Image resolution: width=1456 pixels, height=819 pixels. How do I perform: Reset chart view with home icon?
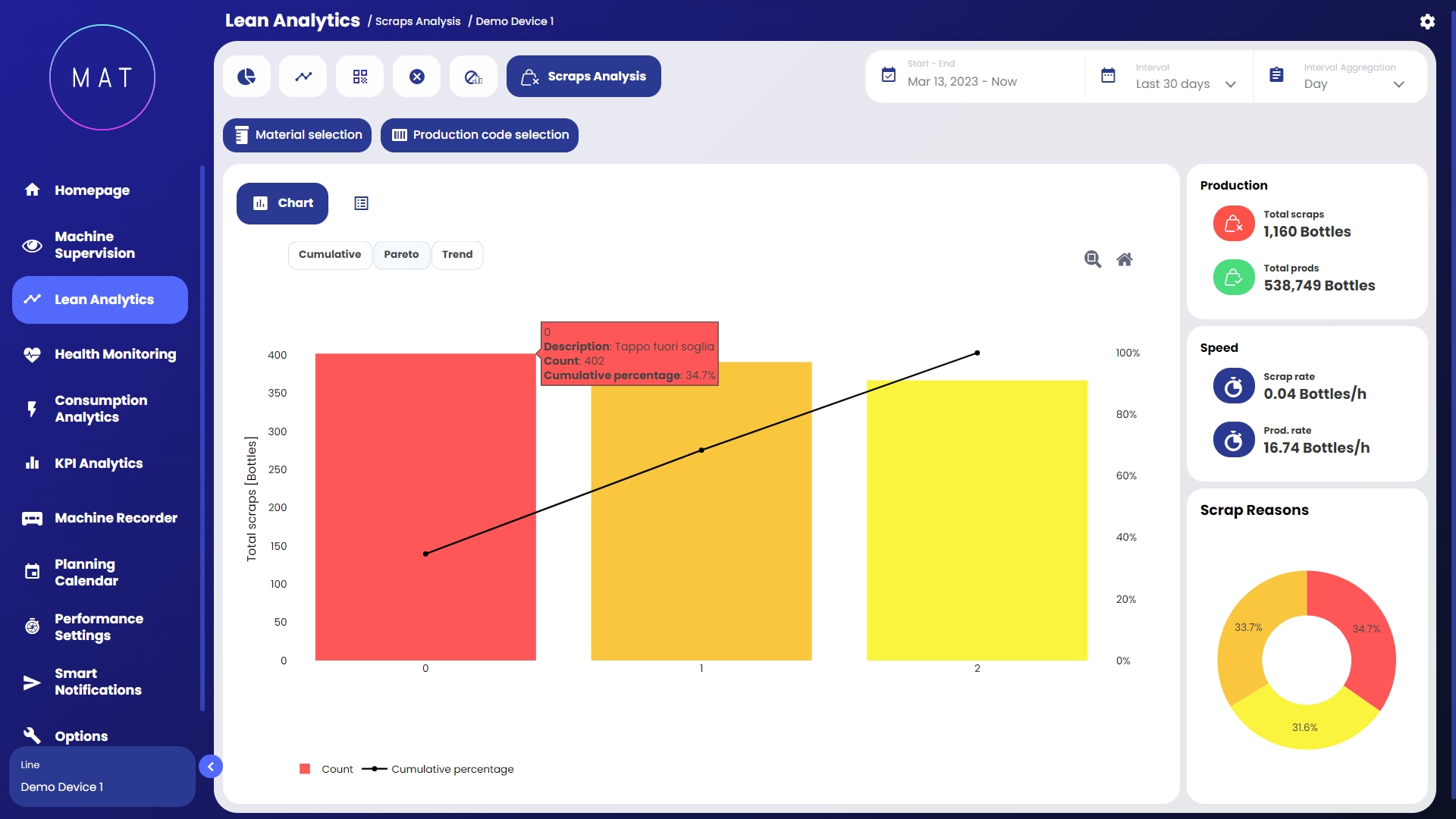(x=1125, y=259)
